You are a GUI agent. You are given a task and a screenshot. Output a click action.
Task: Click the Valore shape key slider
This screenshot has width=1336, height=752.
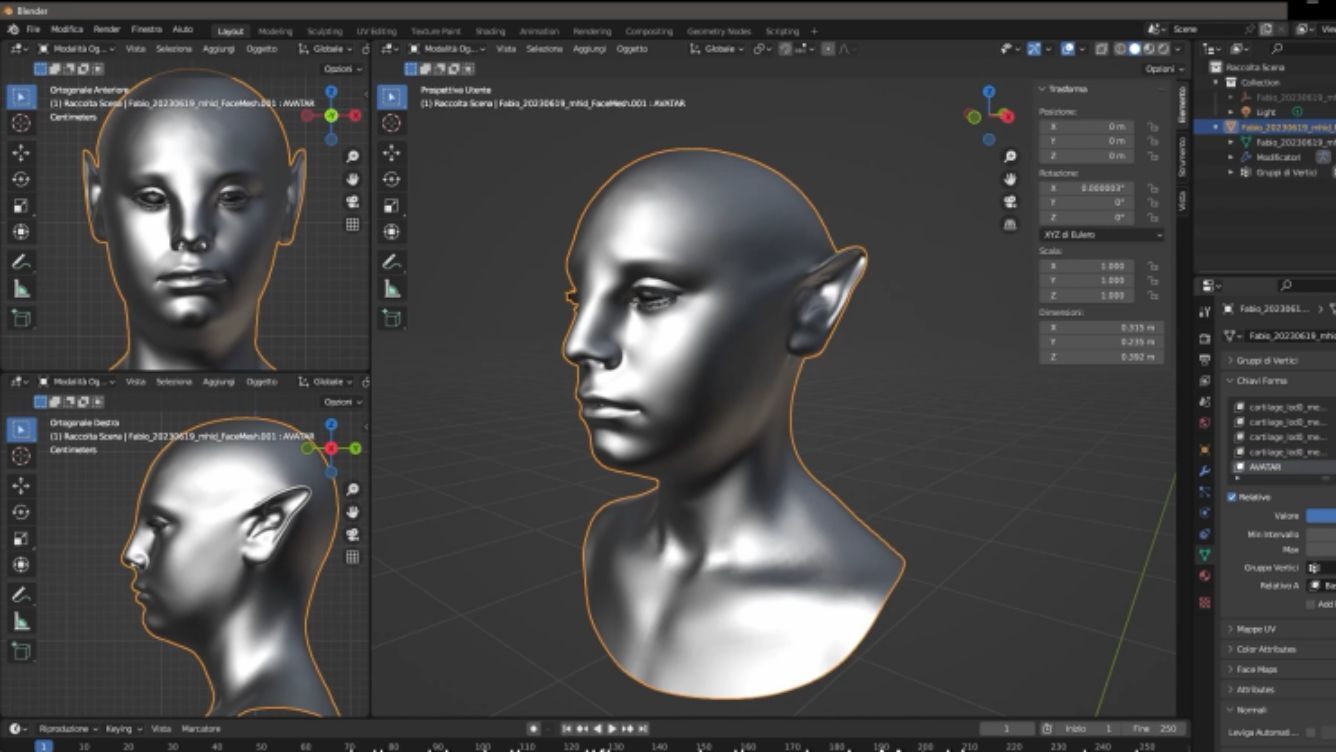(x=1320, y=516)
